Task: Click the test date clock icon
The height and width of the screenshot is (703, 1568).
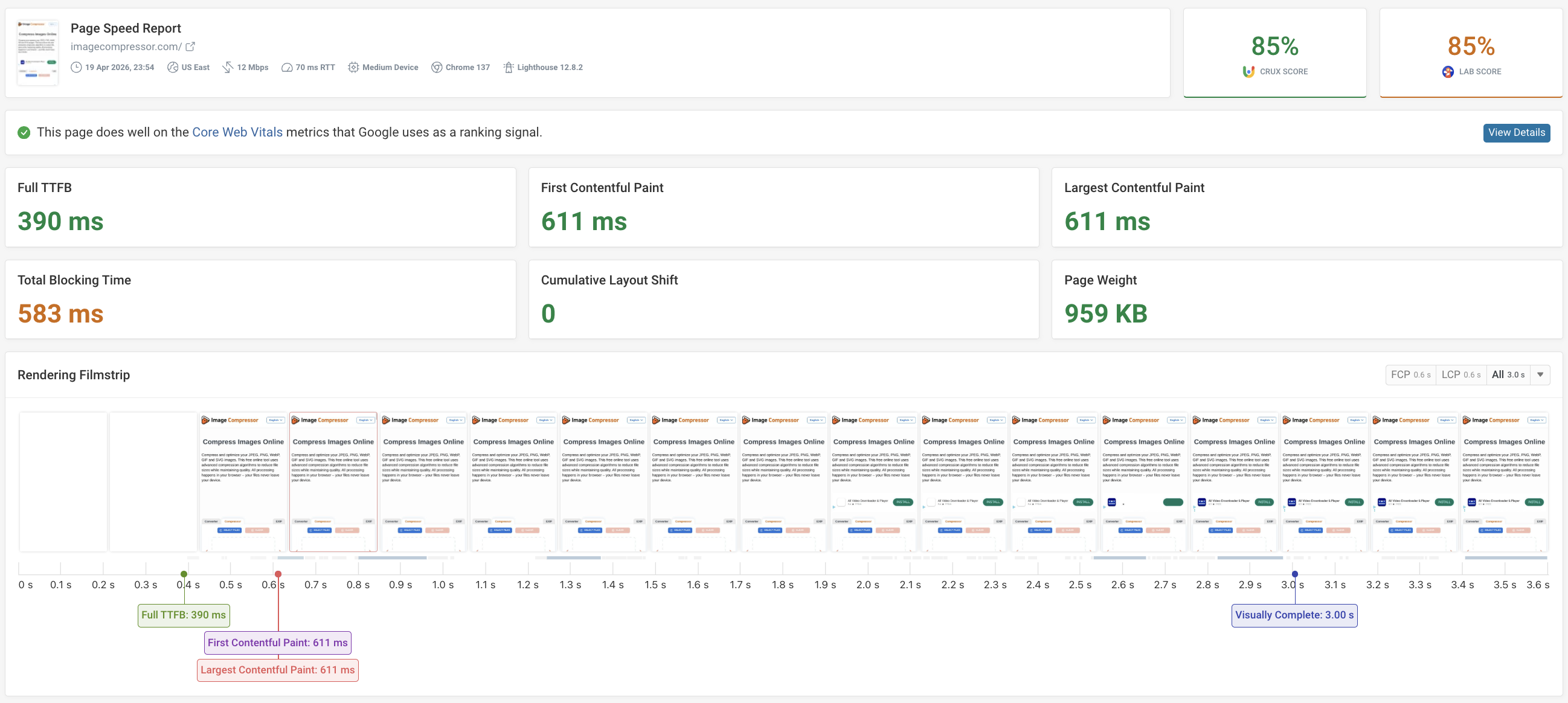Action: (x=77, y=67)
